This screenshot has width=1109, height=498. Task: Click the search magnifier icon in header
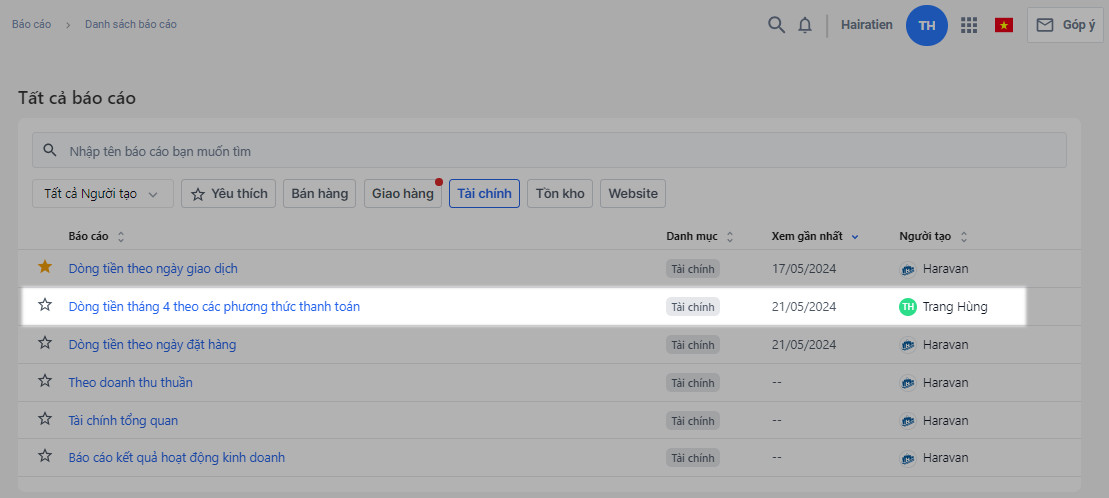pos(776,25)
